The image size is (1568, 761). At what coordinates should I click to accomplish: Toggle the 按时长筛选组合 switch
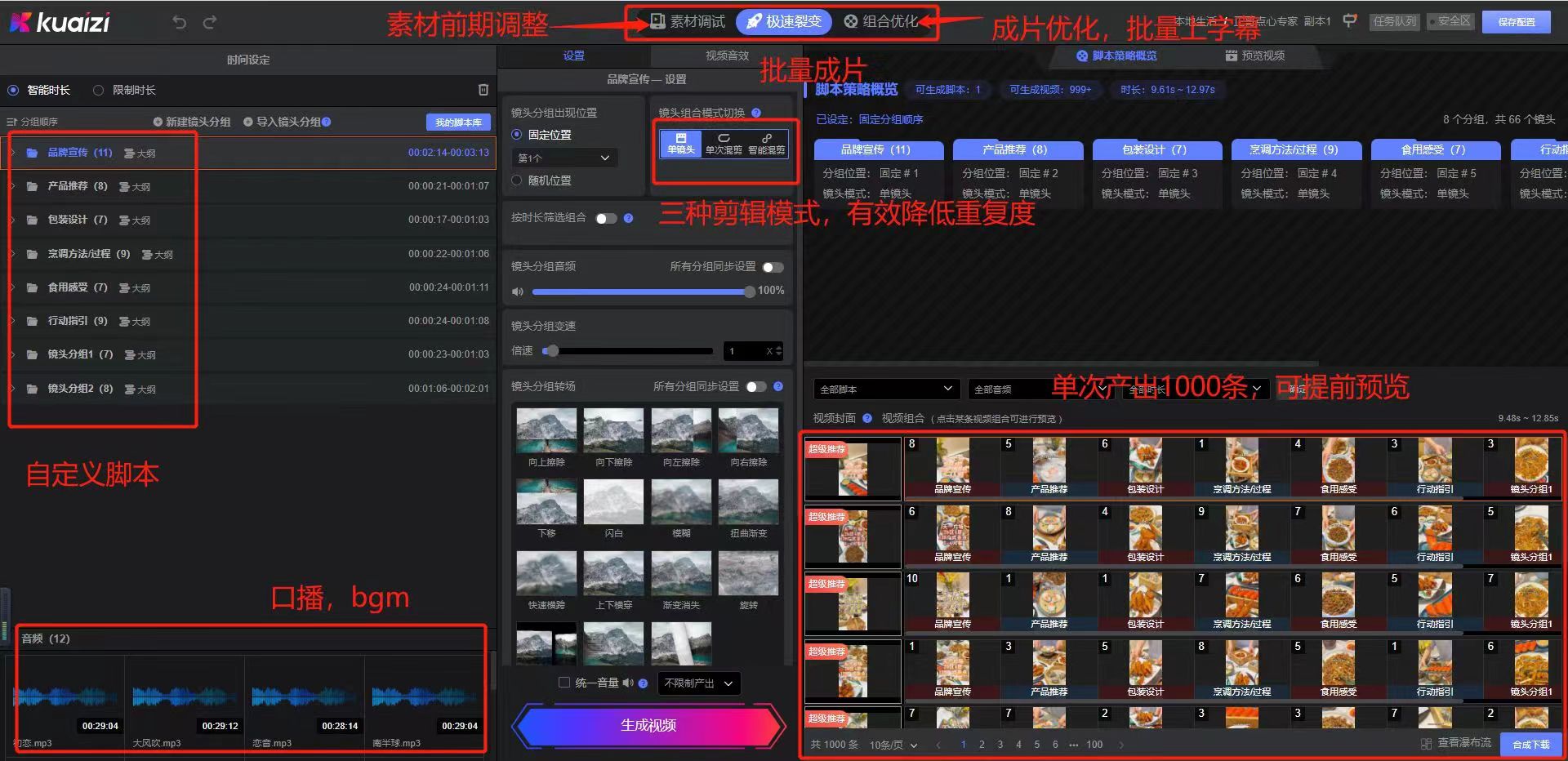pos(606,218)
